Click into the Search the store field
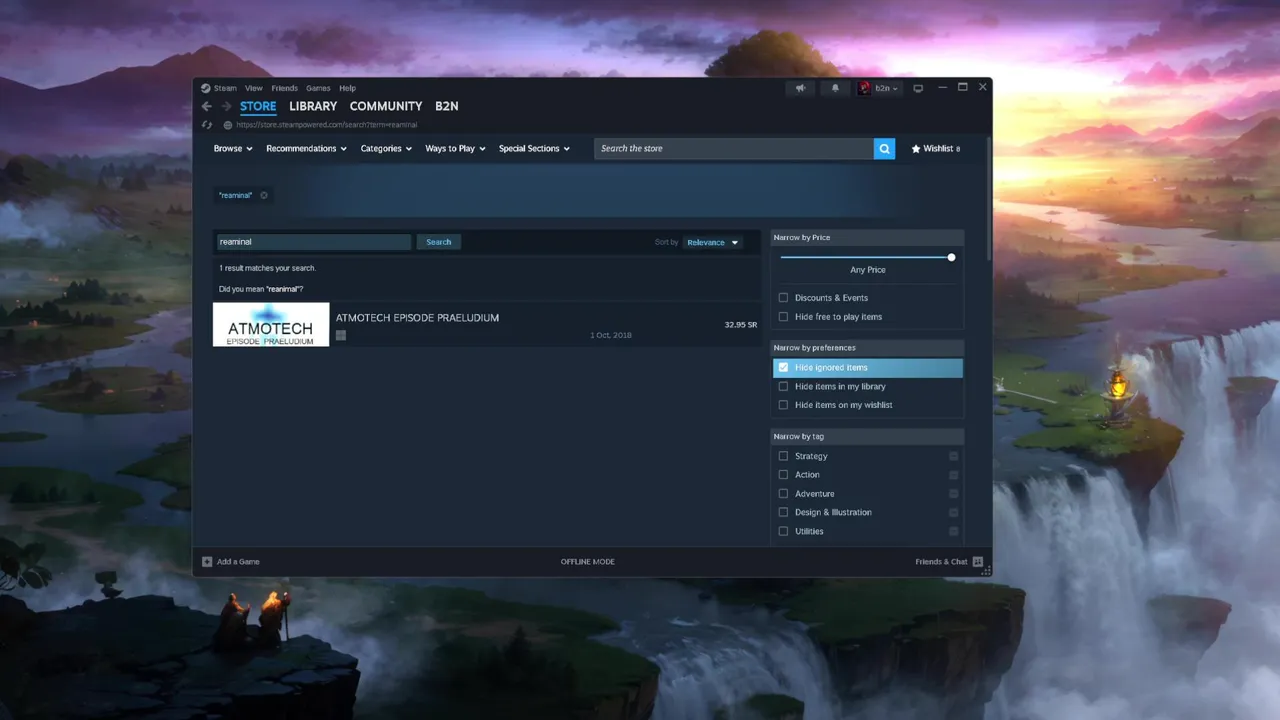 tap(733, 148)
